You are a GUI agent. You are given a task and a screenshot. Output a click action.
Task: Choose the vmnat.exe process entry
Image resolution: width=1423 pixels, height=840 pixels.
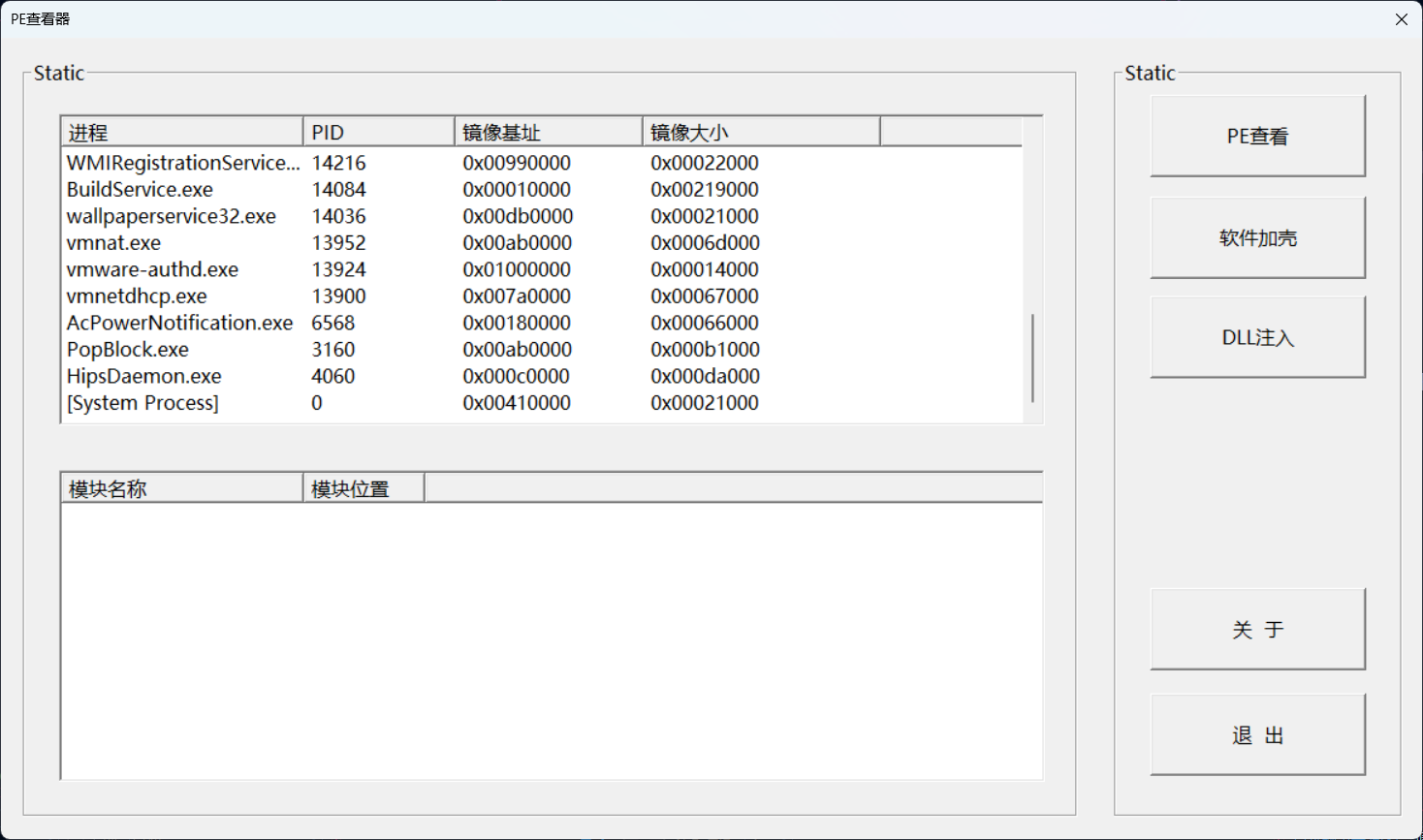pyautogui.click(x=113, y=243)
